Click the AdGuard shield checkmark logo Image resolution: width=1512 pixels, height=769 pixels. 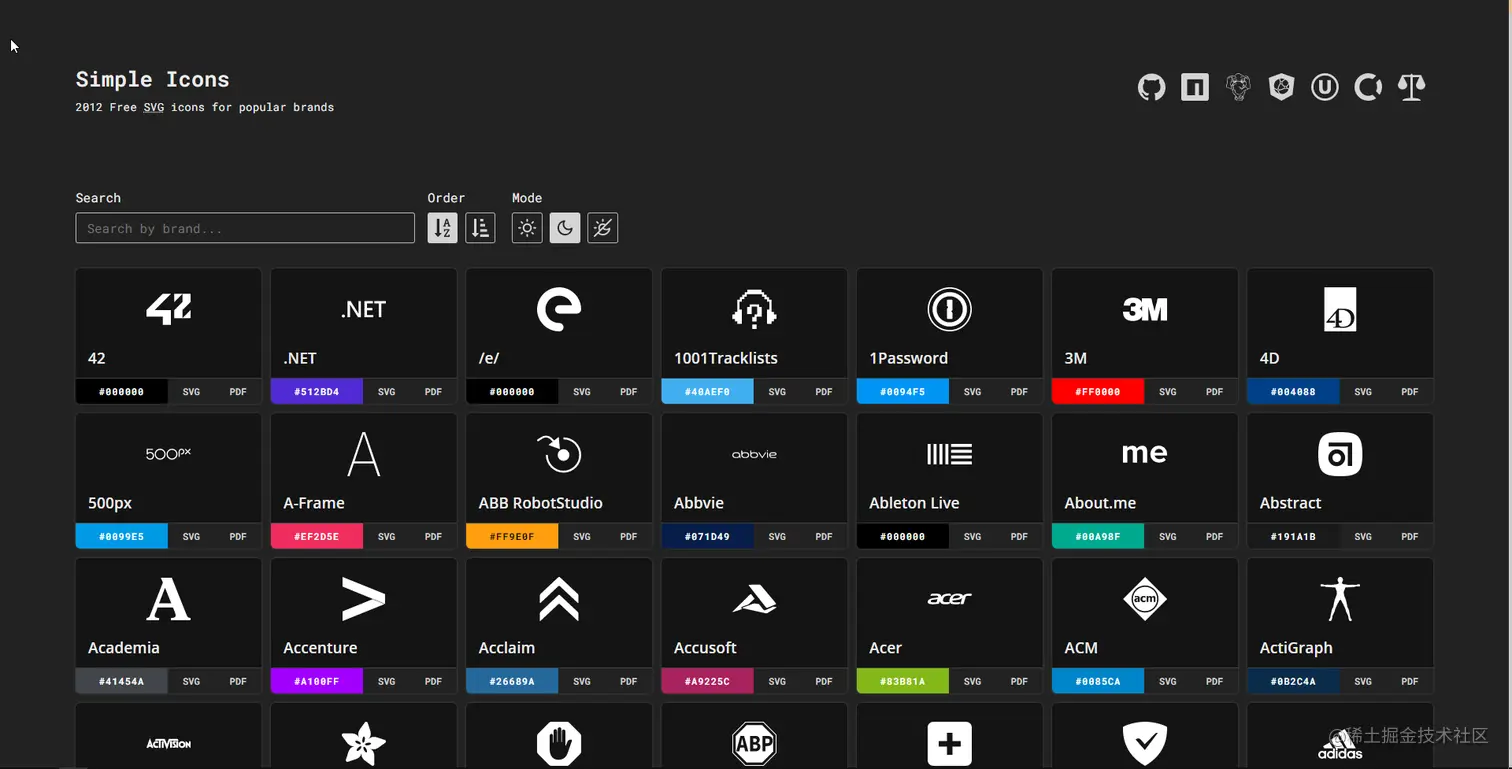pyautogui.click(x=1145, y=744)
